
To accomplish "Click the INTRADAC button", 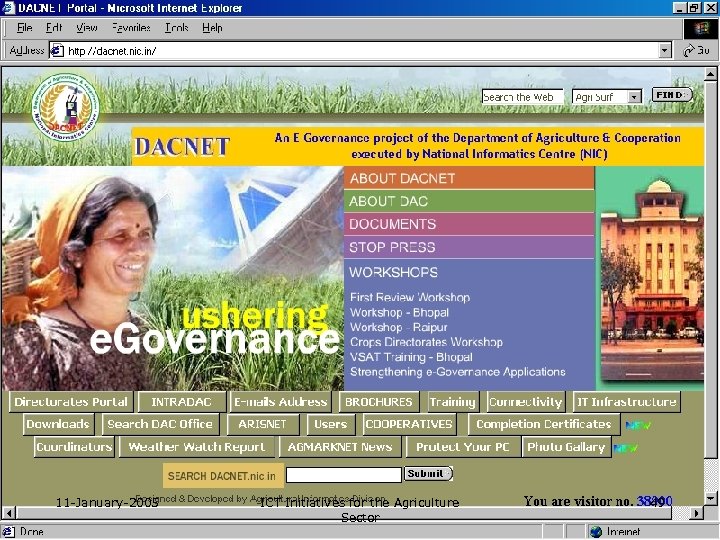I will [182, 402].
